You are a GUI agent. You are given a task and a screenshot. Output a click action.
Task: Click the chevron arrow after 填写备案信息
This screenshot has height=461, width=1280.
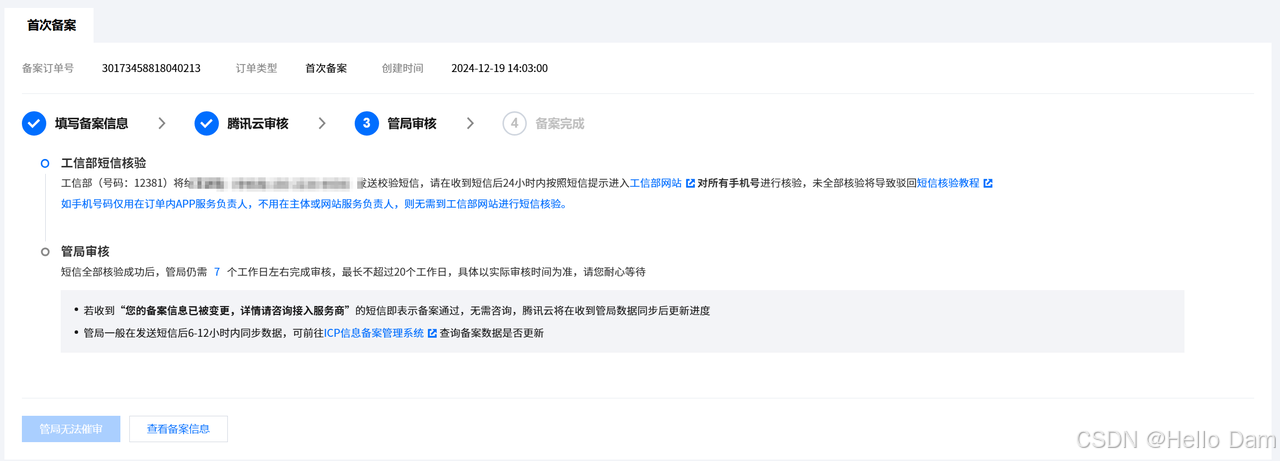(162, 123)
